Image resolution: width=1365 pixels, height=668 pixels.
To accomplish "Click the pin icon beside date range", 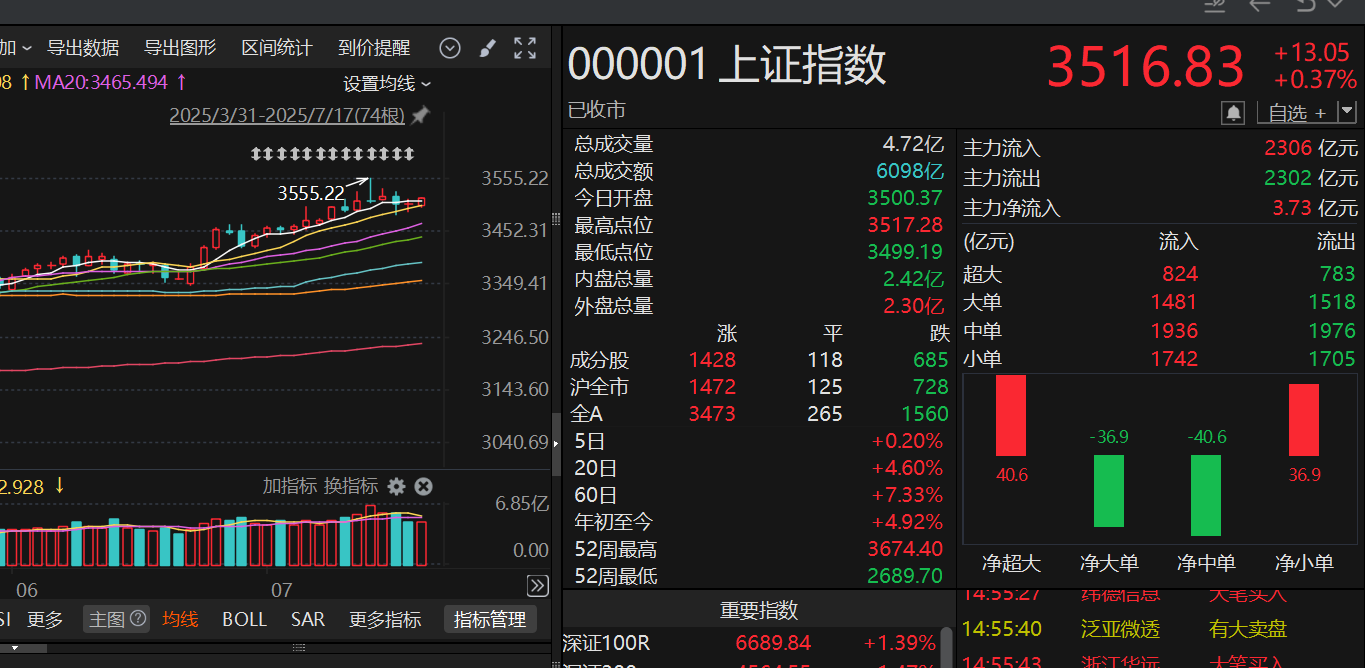I will click(420, 116).
